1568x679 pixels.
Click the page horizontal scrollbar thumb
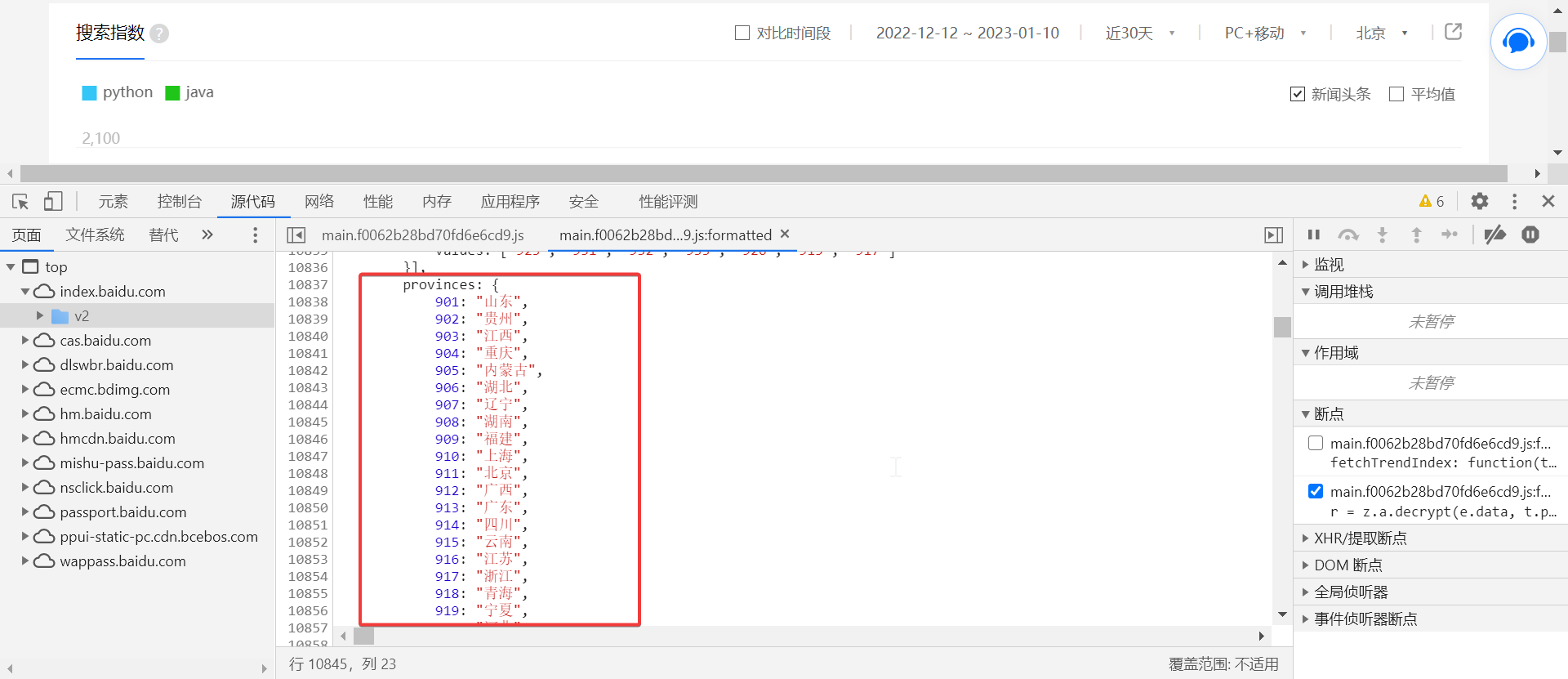pyautogui.click(x=764, y=173)
